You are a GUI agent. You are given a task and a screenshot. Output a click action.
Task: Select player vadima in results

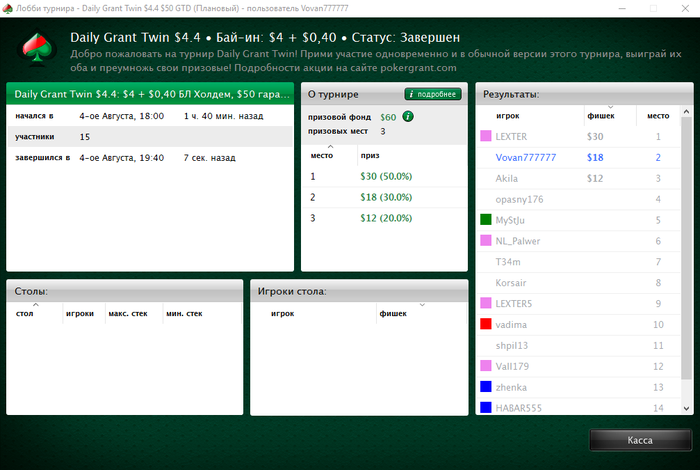click(579, 324)
